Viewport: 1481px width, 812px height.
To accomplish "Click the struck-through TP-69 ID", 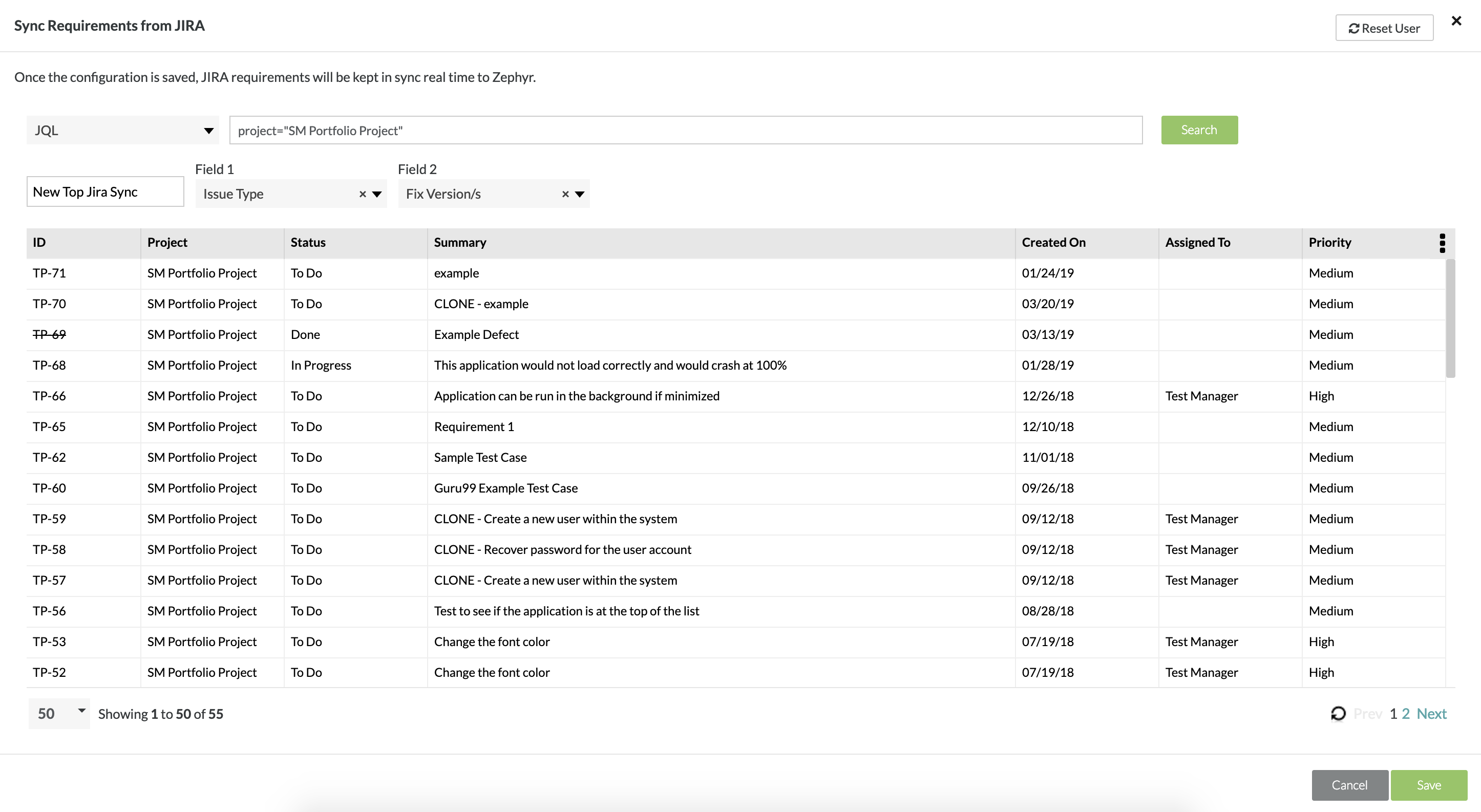I will 50,334.
